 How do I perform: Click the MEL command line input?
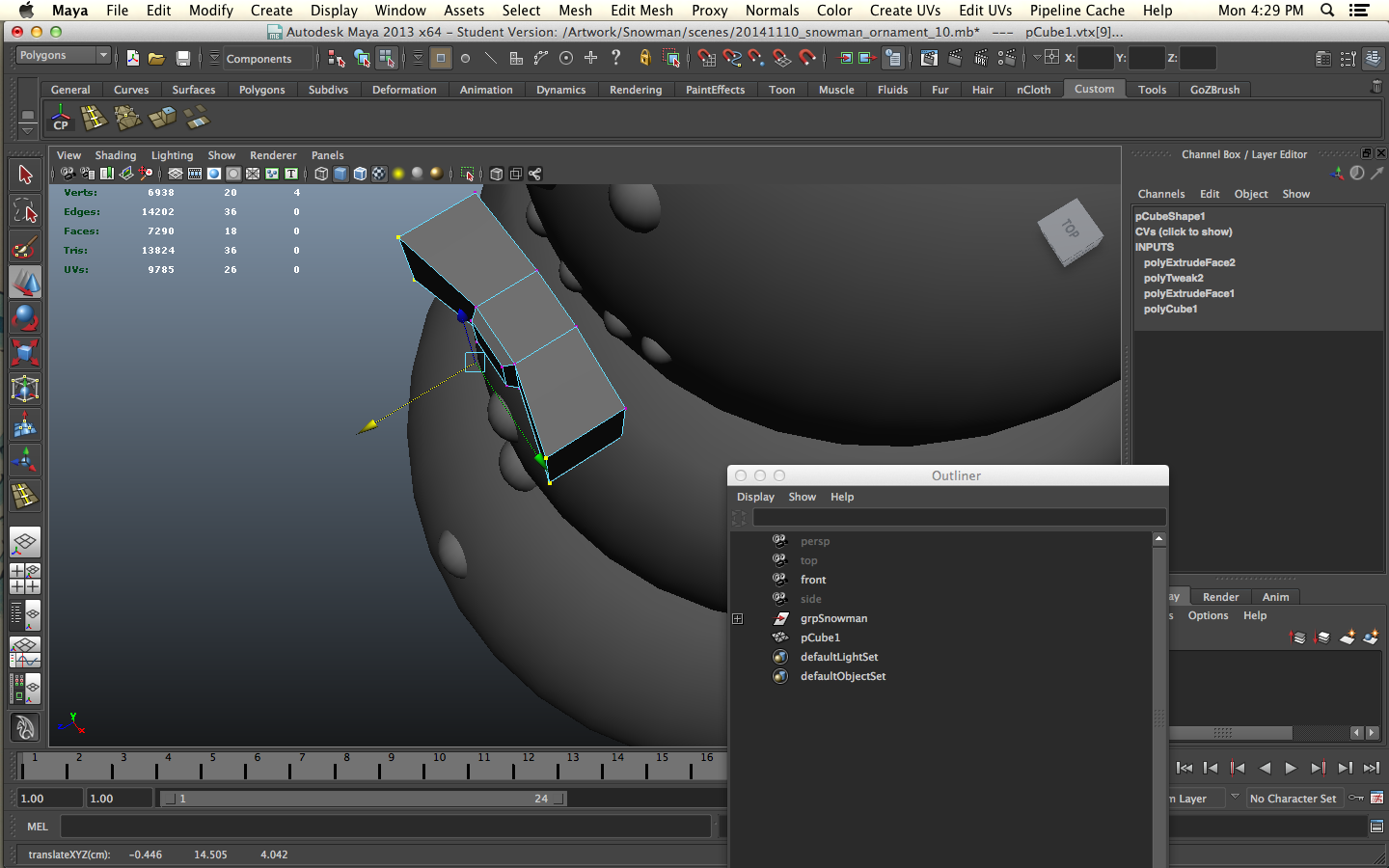(x=386, y=827)
